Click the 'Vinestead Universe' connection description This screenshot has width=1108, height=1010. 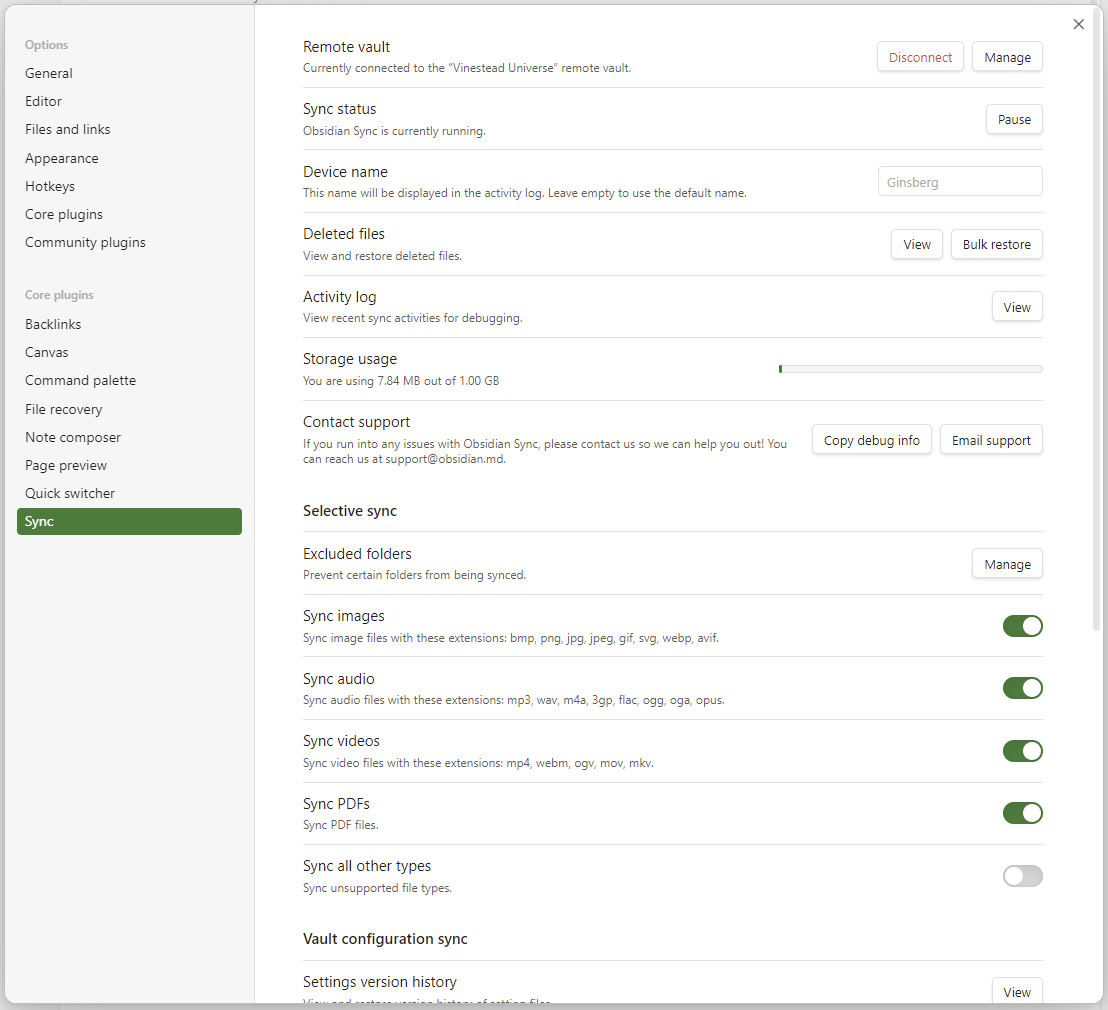click(467, 68)
